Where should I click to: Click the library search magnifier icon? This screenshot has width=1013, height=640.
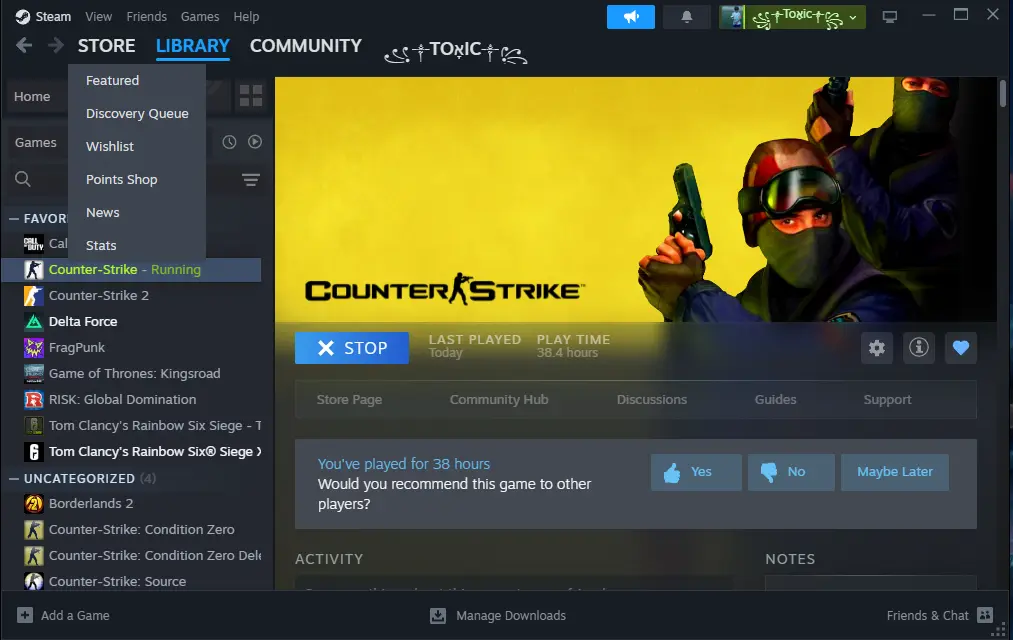pyautogui.click(x=23, y=179)
